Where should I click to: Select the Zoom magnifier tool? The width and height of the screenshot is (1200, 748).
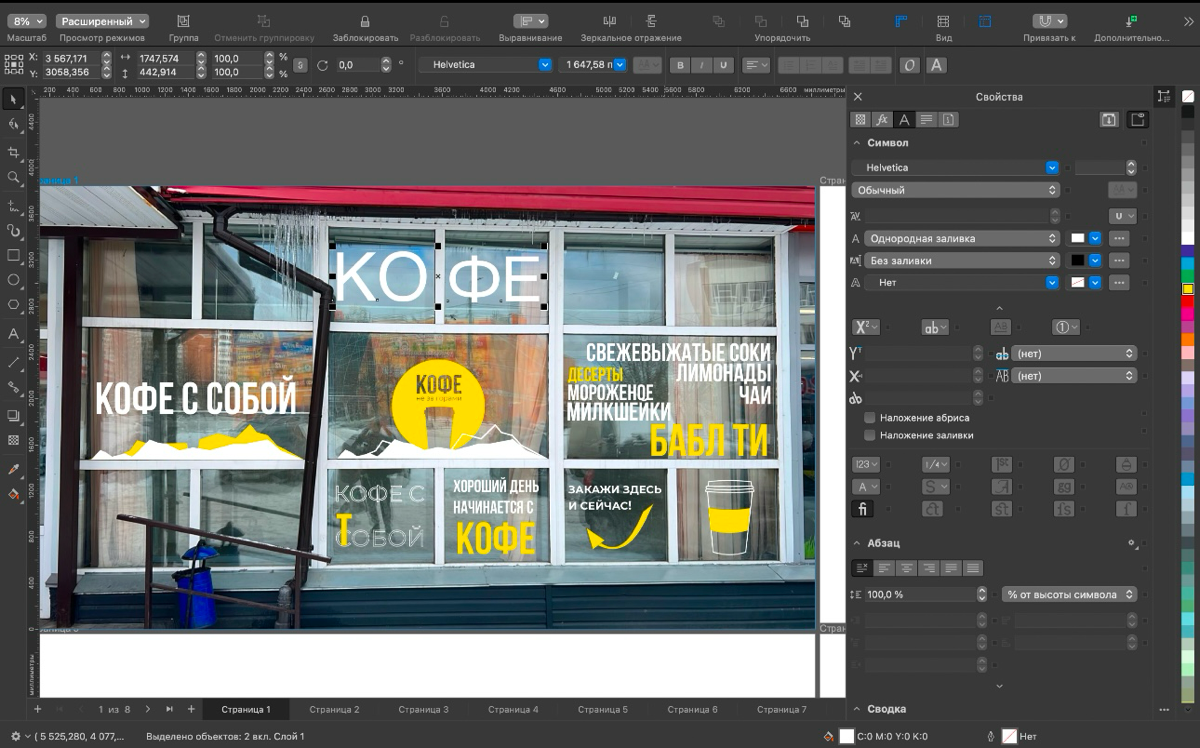tap(14, 177)
